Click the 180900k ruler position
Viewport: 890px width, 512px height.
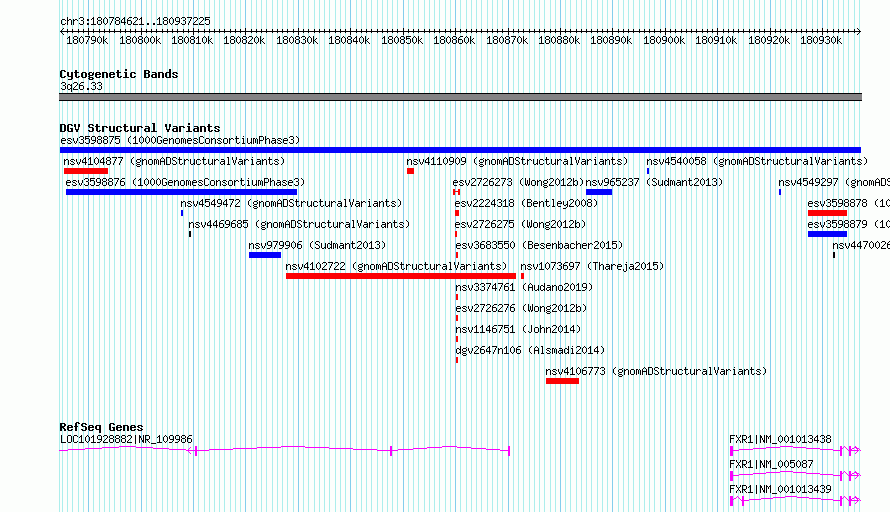point(664,40)
